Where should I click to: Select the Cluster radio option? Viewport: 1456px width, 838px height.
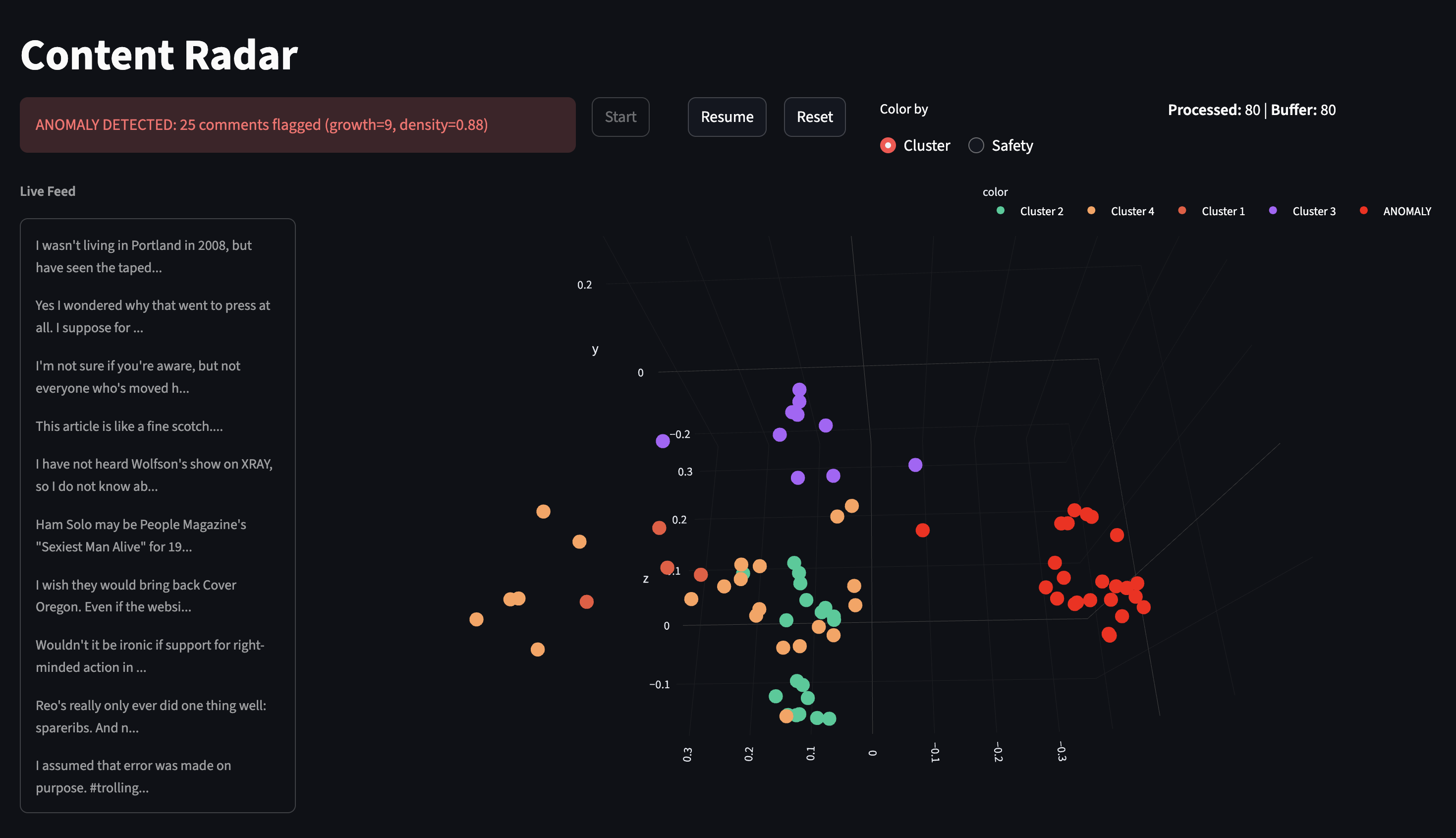888,146
